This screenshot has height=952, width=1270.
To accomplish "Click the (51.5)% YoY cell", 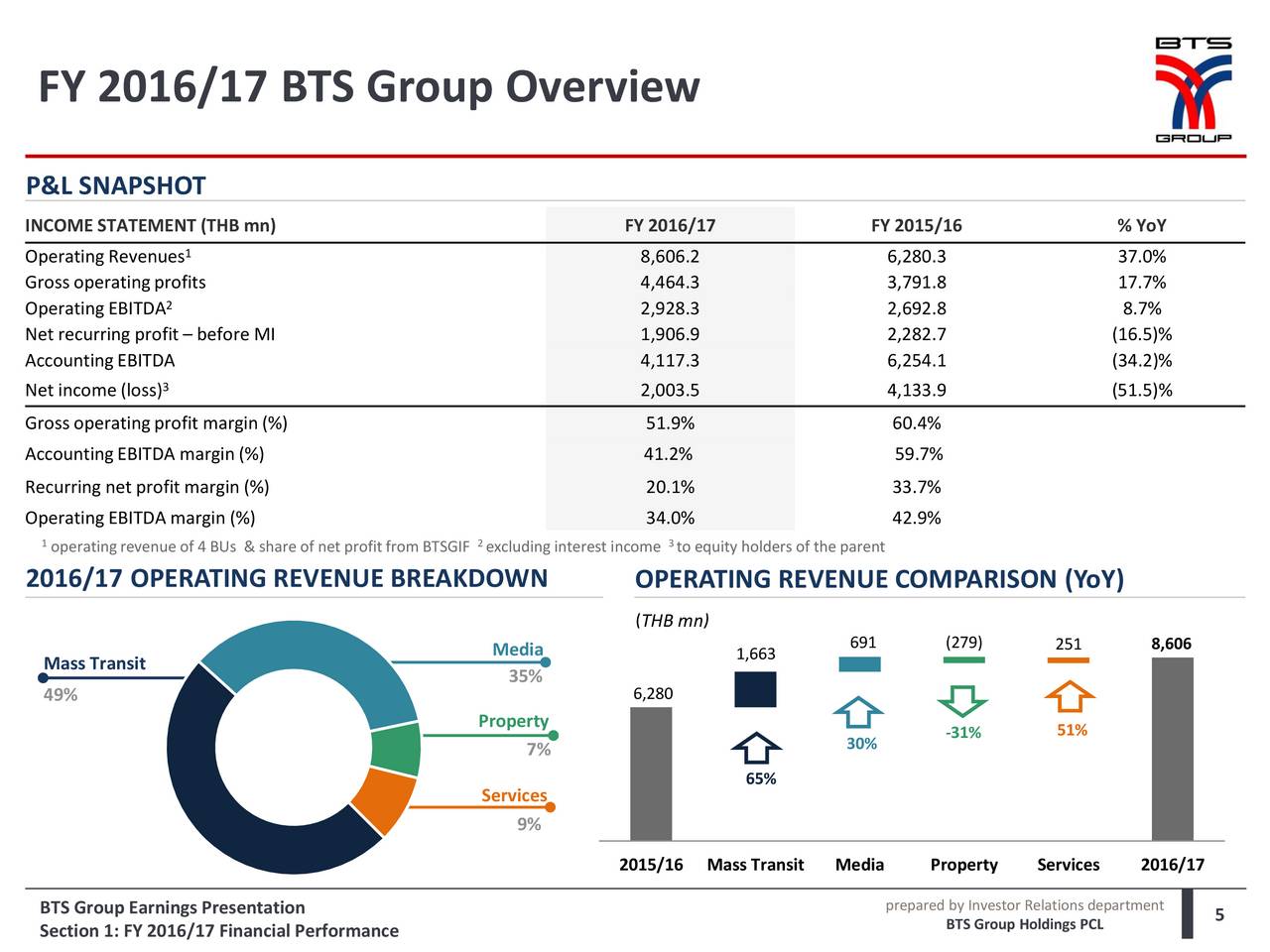I will click(x=1142, y=390).
